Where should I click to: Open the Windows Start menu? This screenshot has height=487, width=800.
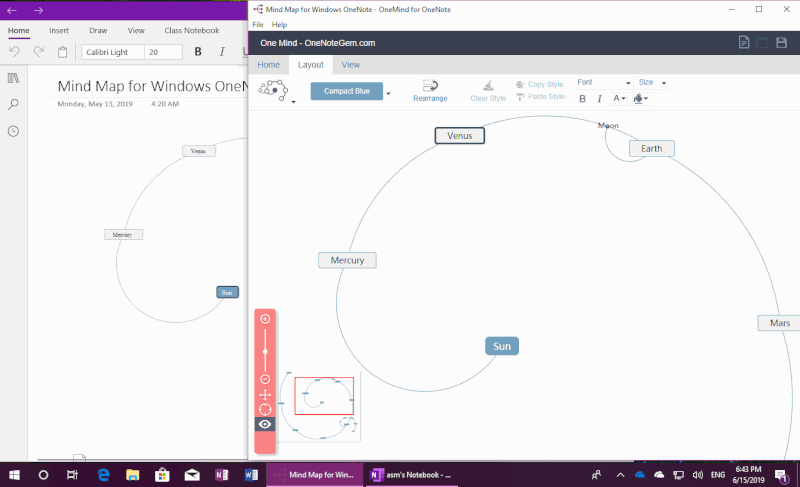[14, 475]
